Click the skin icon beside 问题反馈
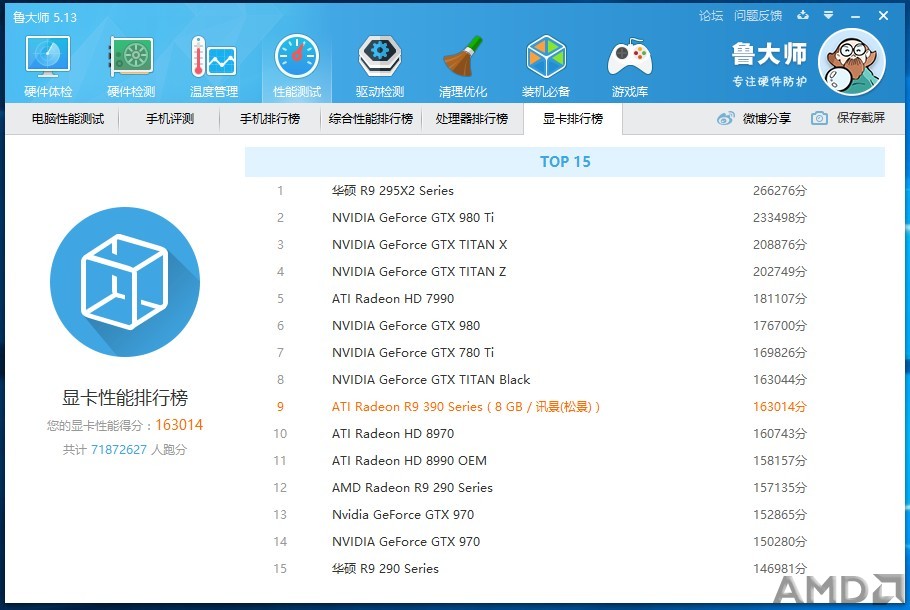 pyautogui.click(x=803, y=16)
